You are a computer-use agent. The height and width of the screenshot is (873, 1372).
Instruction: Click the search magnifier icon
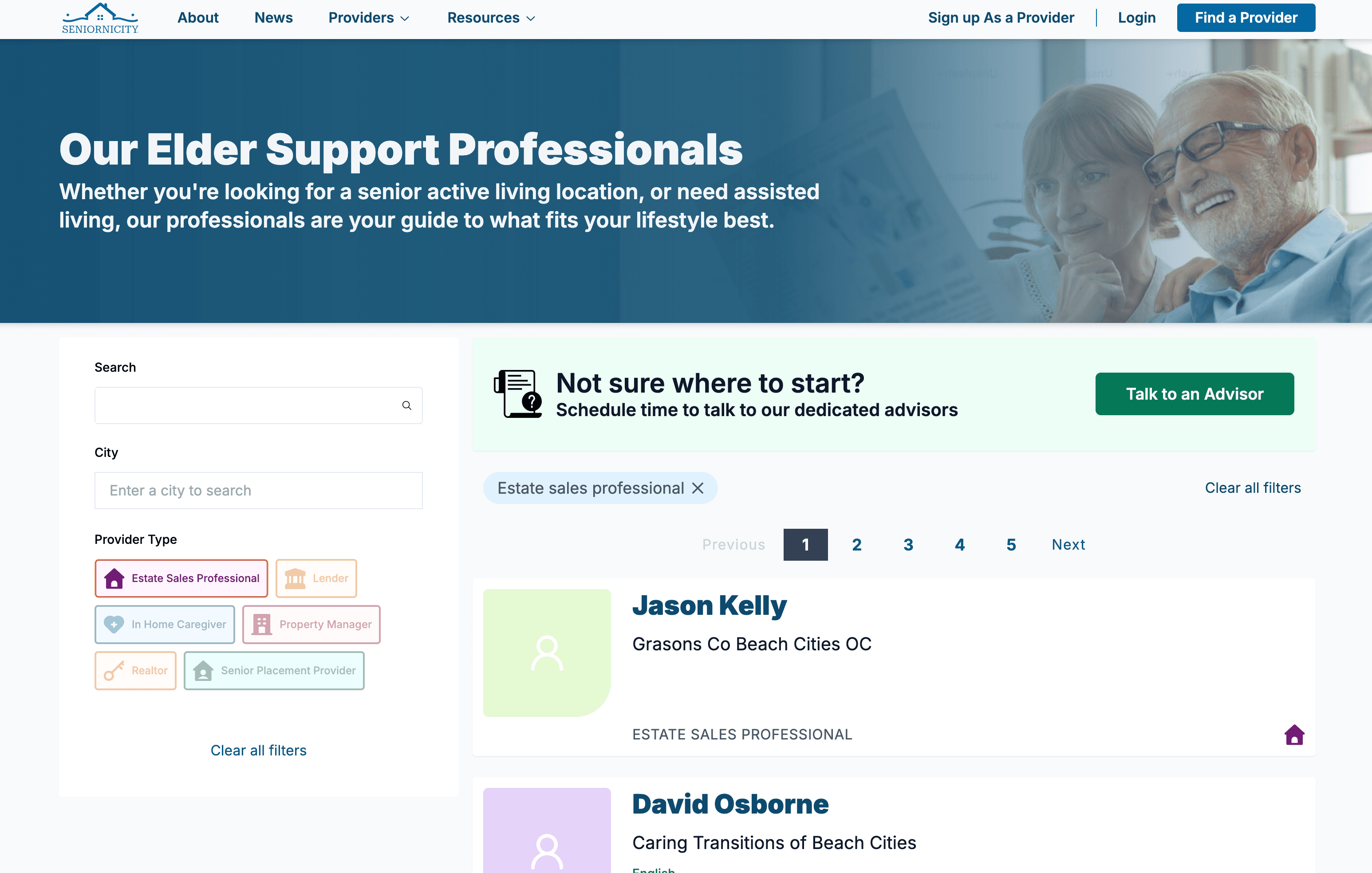(406, 405)
